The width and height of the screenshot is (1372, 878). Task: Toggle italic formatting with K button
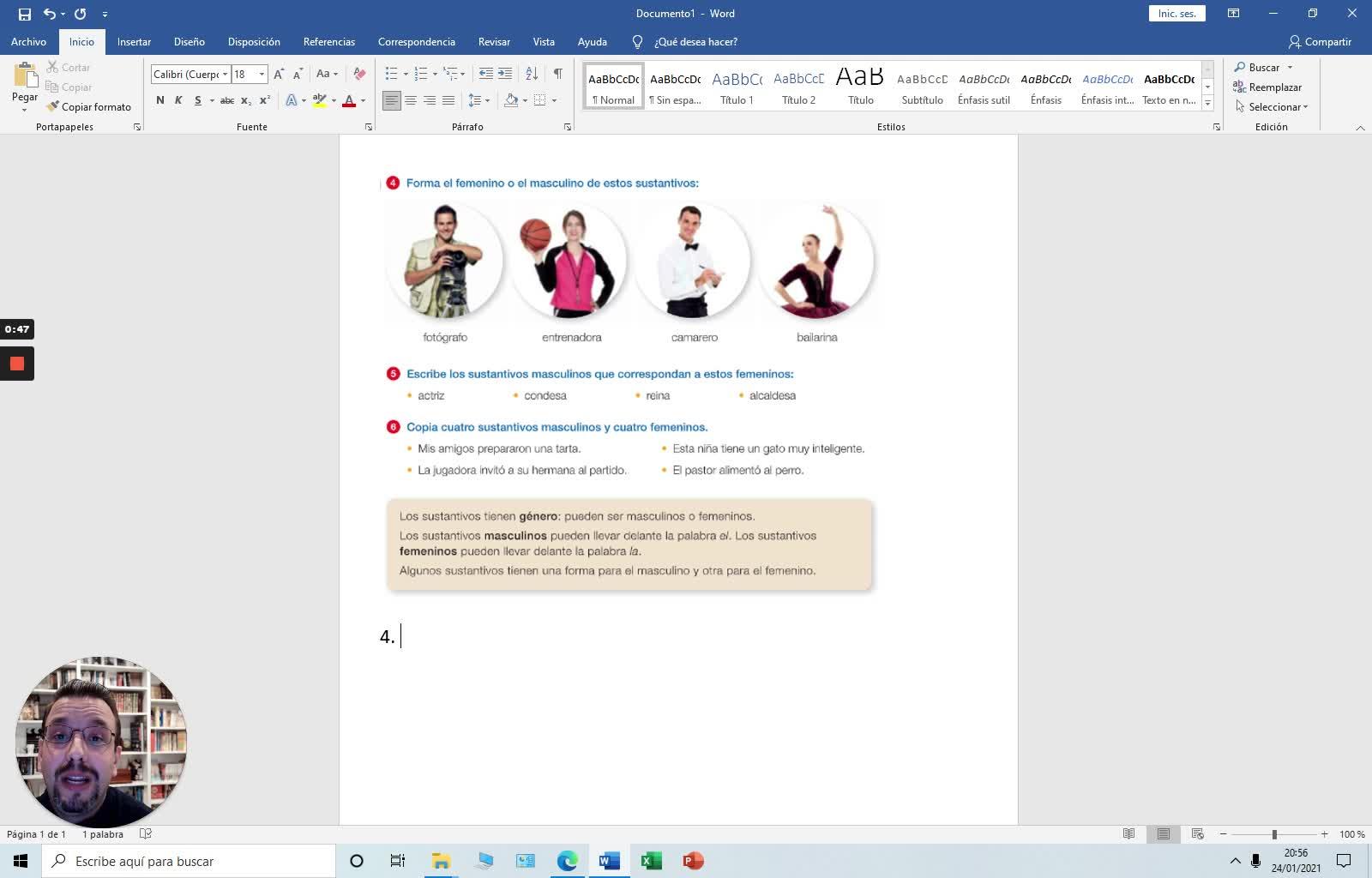click(x=178, y=100)
